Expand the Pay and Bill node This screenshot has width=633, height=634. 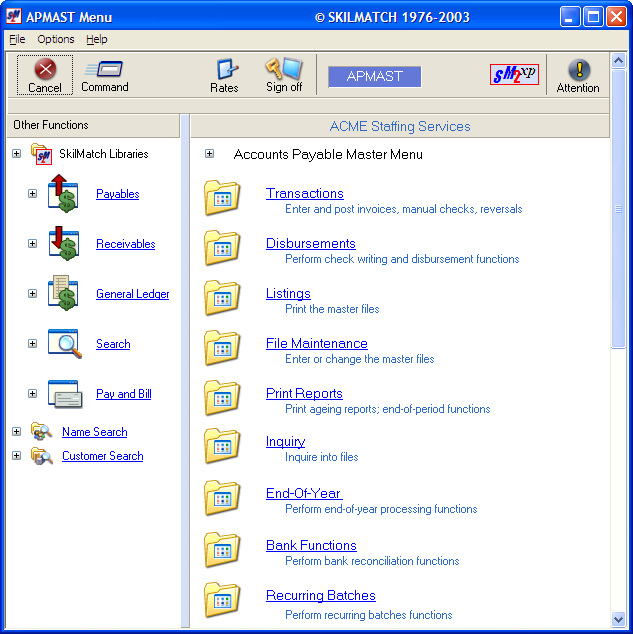click(32, 393)
